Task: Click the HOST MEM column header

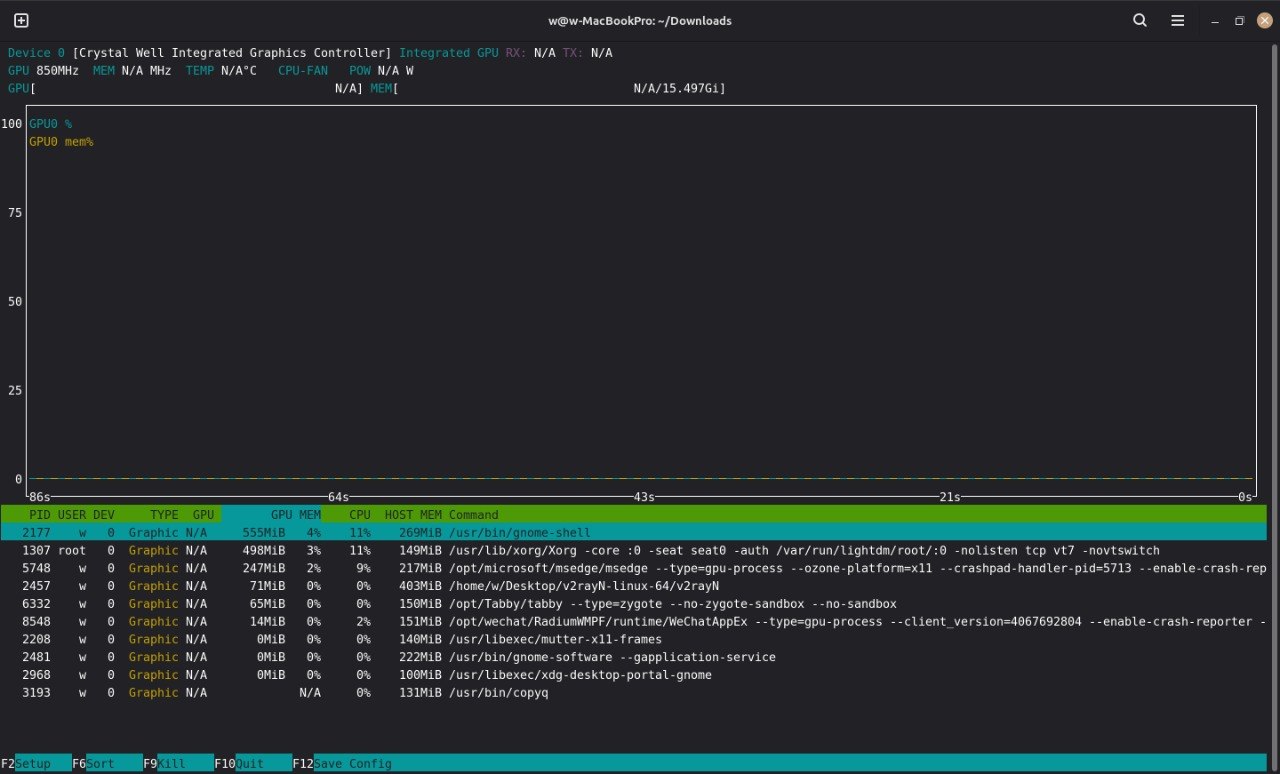Action: [412, 515]
